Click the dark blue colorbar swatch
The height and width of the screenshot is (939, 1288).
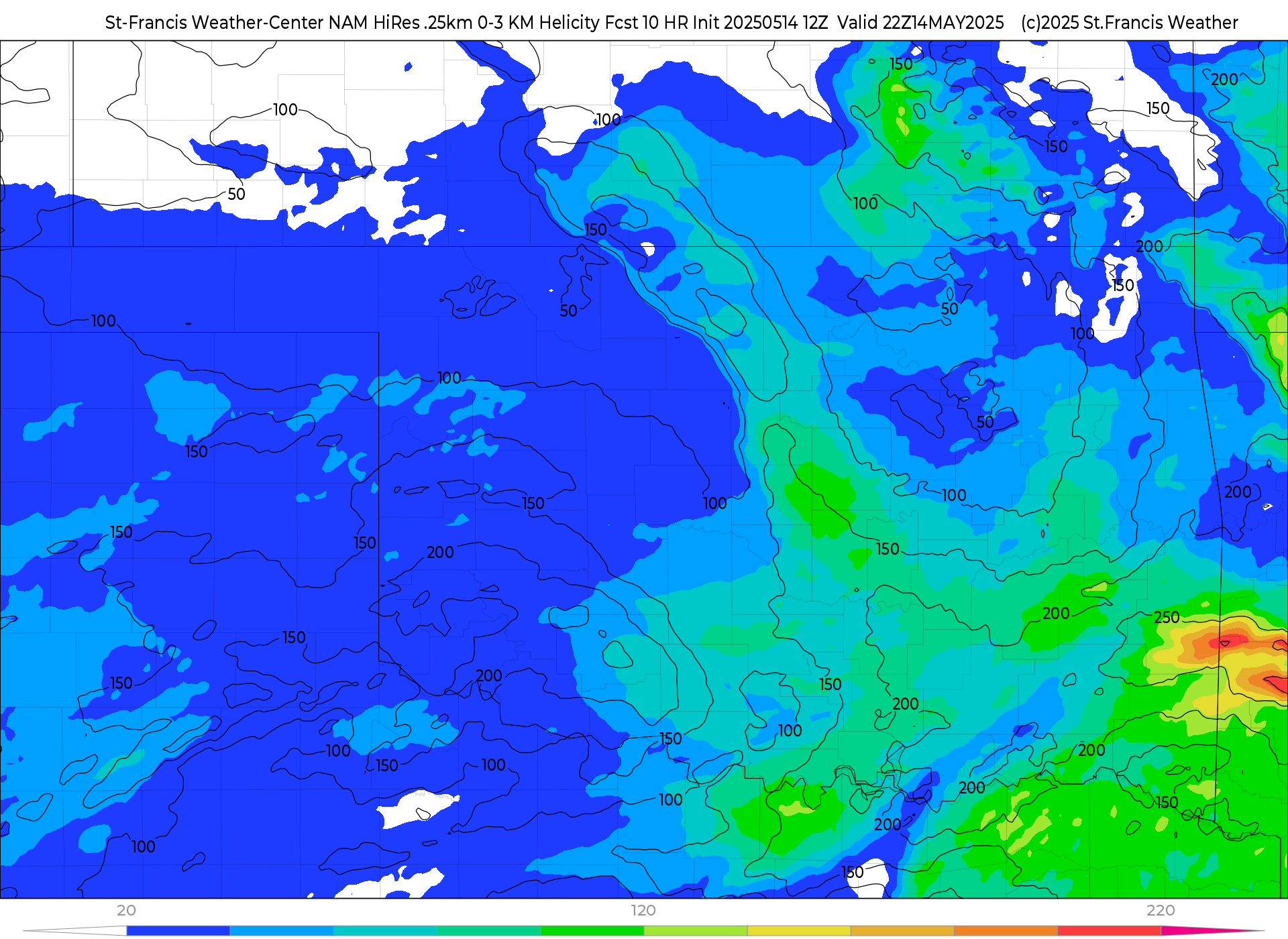(x=178, y=930)
